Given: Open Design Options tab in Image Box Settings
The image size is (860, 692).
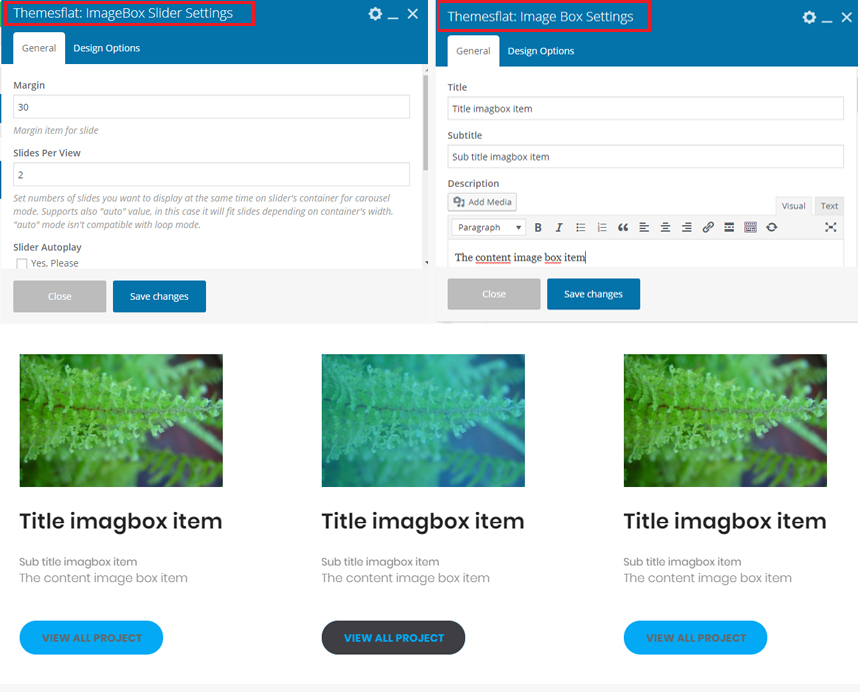Looking at the screenshot, I should pyautogui.click(x=541, y=51).
